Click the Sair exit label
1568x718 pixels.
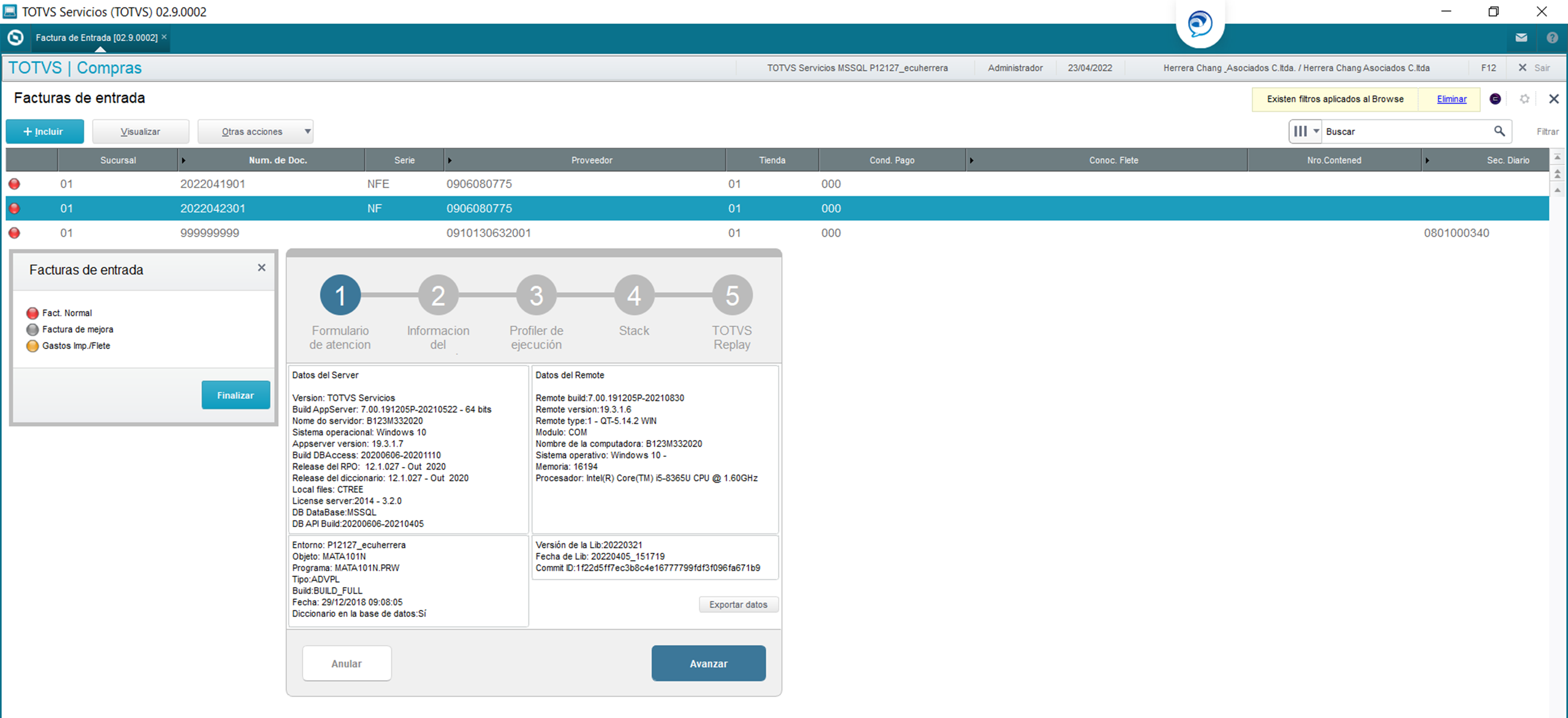pos(1542,67)
